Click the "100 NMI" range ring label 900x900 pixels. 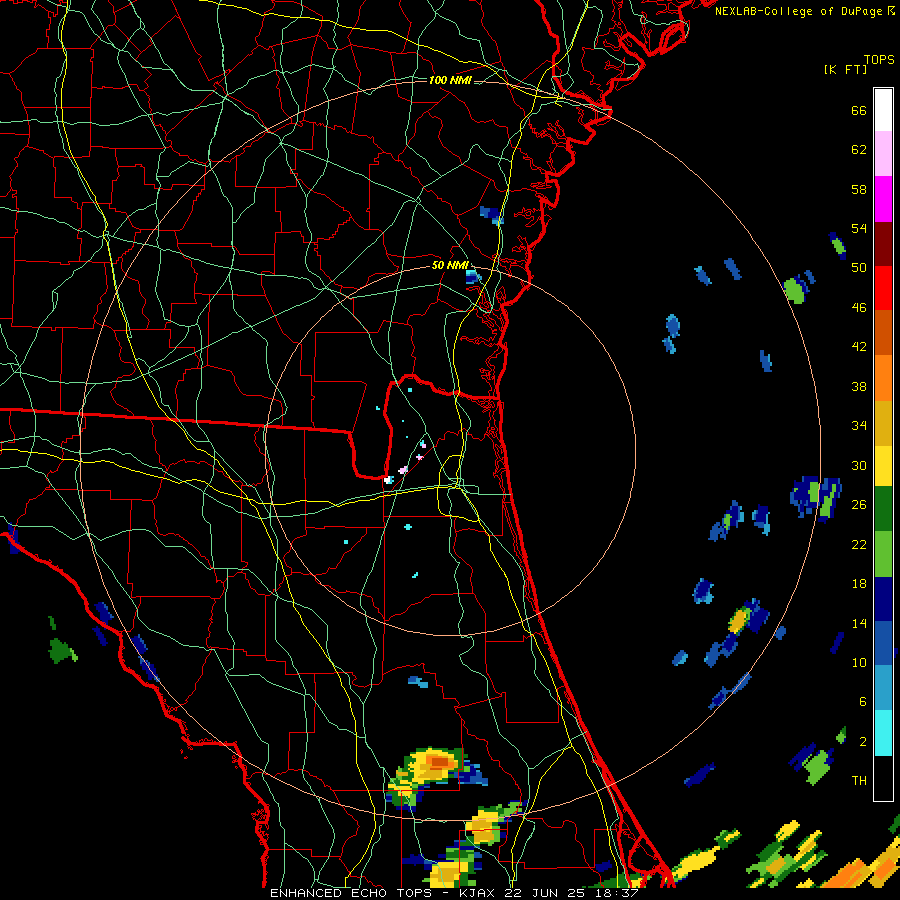coord(450,80)
